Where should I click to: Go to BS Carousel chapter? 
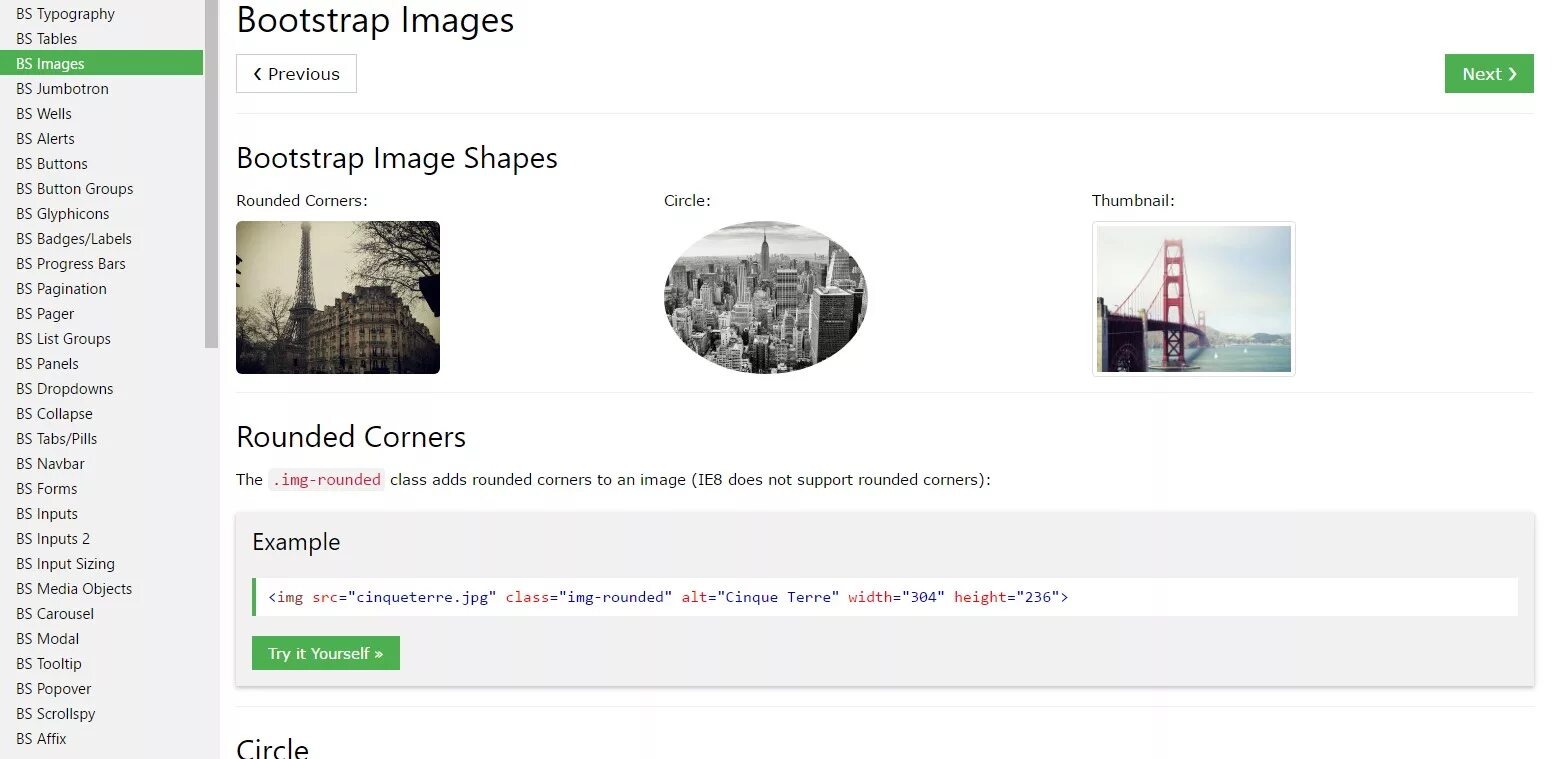(x=55, y=614)
